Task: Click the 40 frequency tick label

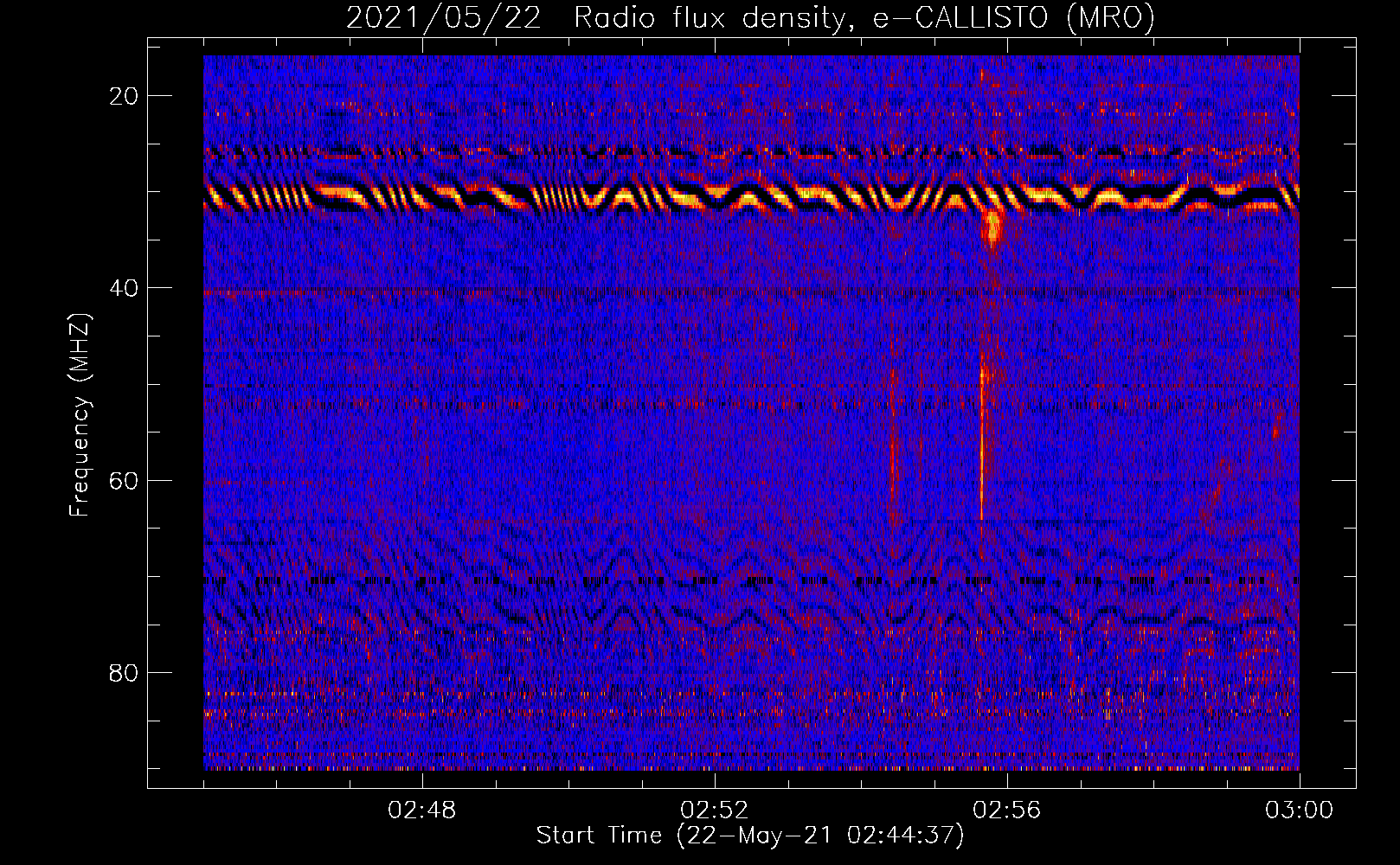Action: pyautogui.click(x=125, y=288)
